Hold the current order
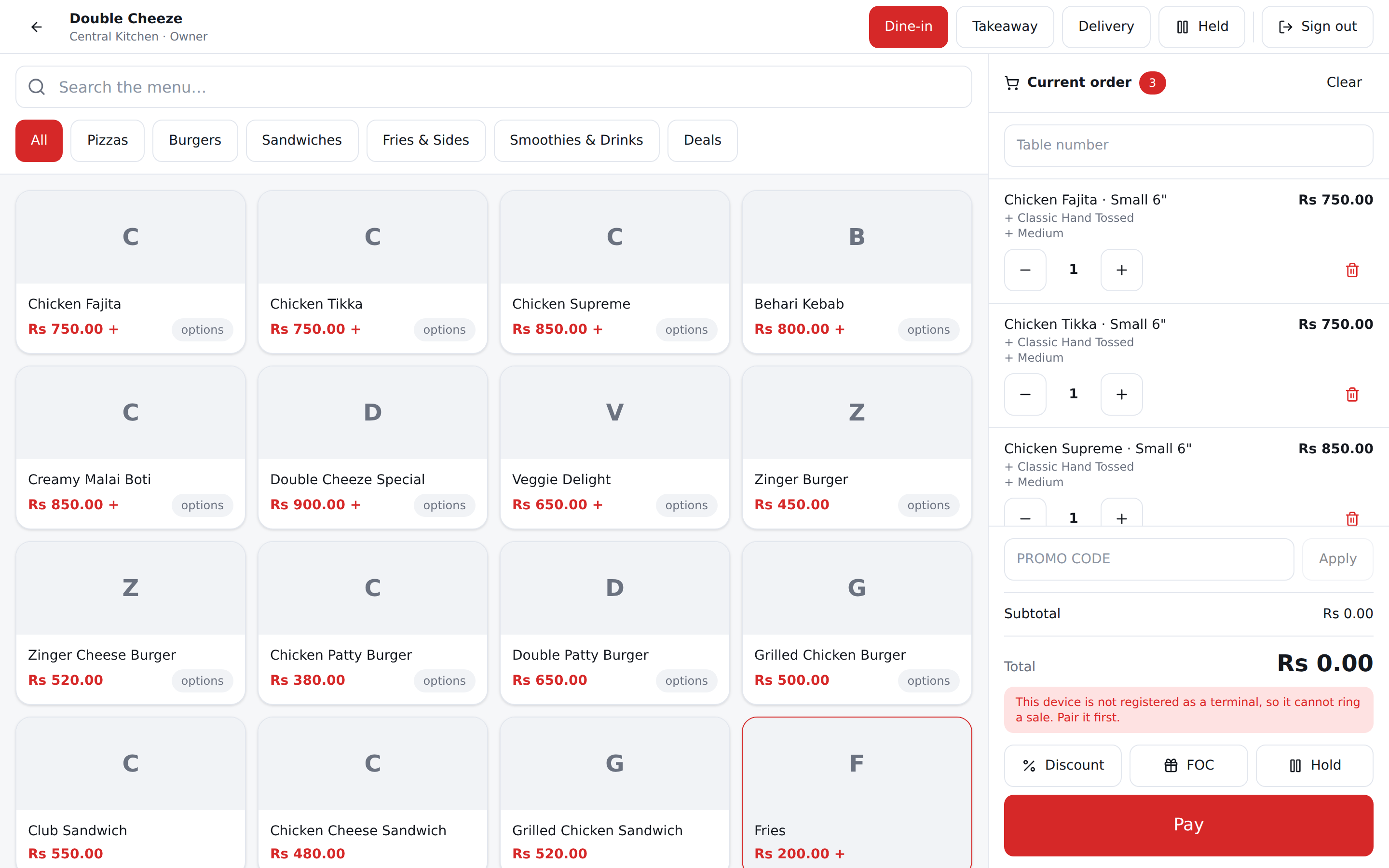 [x=1314, y=765]
